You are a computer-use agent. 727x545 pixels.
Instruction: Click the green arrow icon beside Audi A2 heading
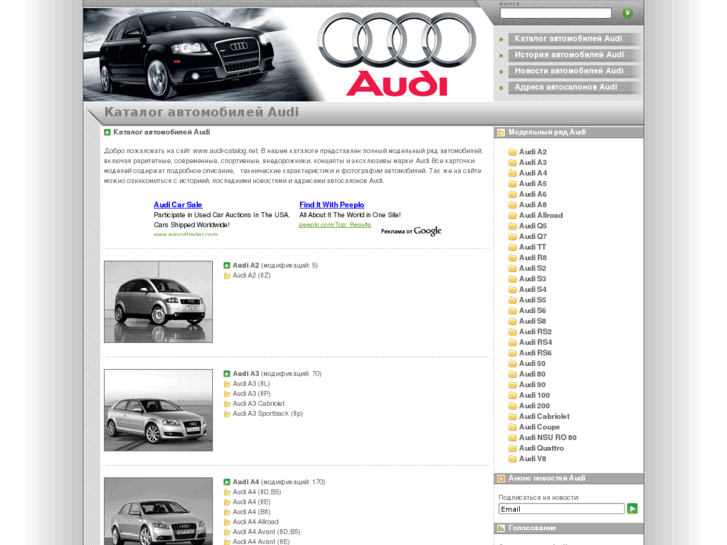click(x=227, y=266)
